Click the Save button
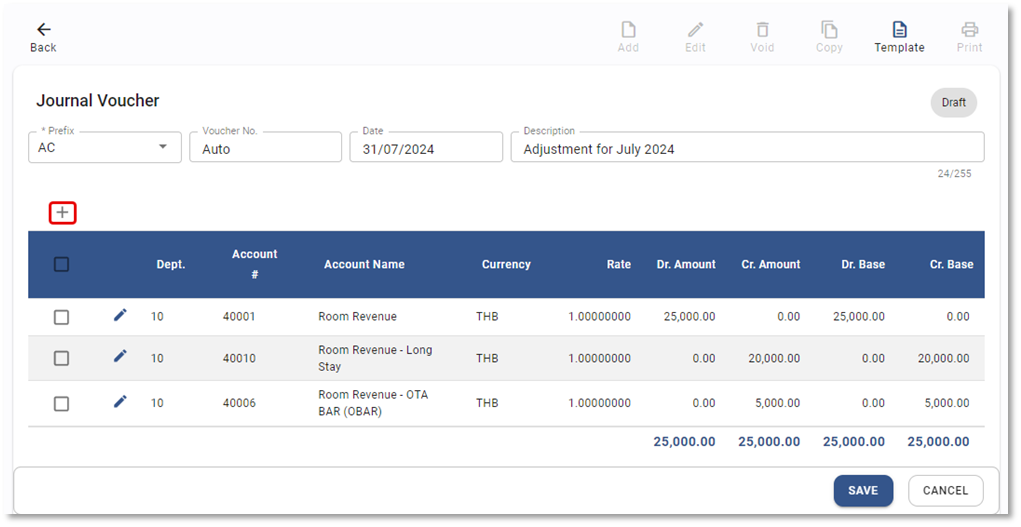 [x=862, y=490]
